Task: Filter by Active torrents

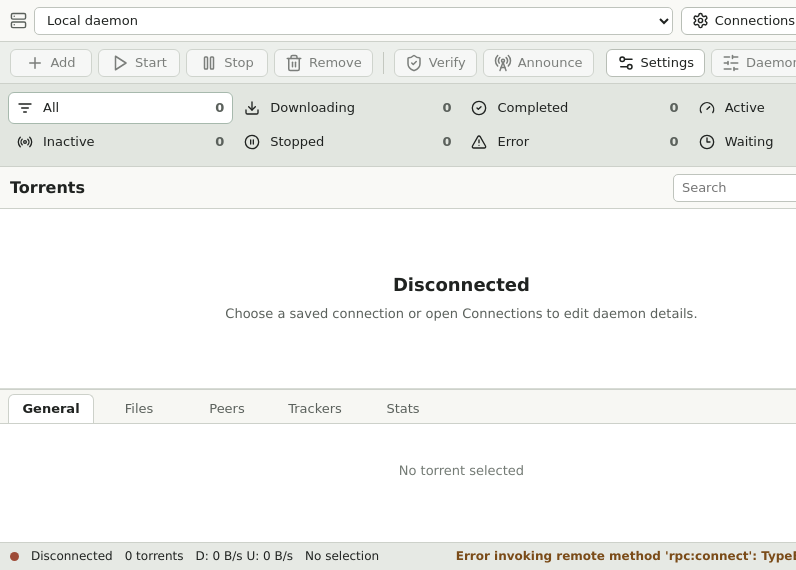Action: [x=743, y=108]
